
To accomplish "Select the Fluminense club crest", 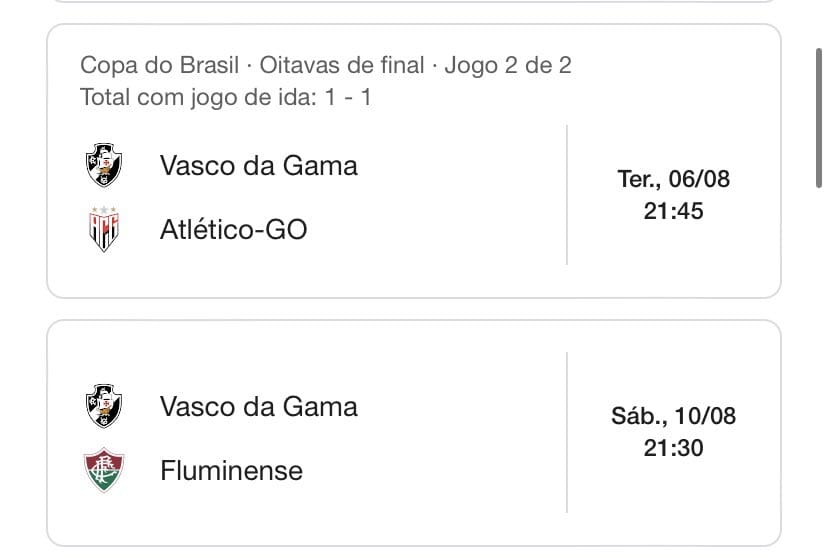I will [x=104, y=470].
